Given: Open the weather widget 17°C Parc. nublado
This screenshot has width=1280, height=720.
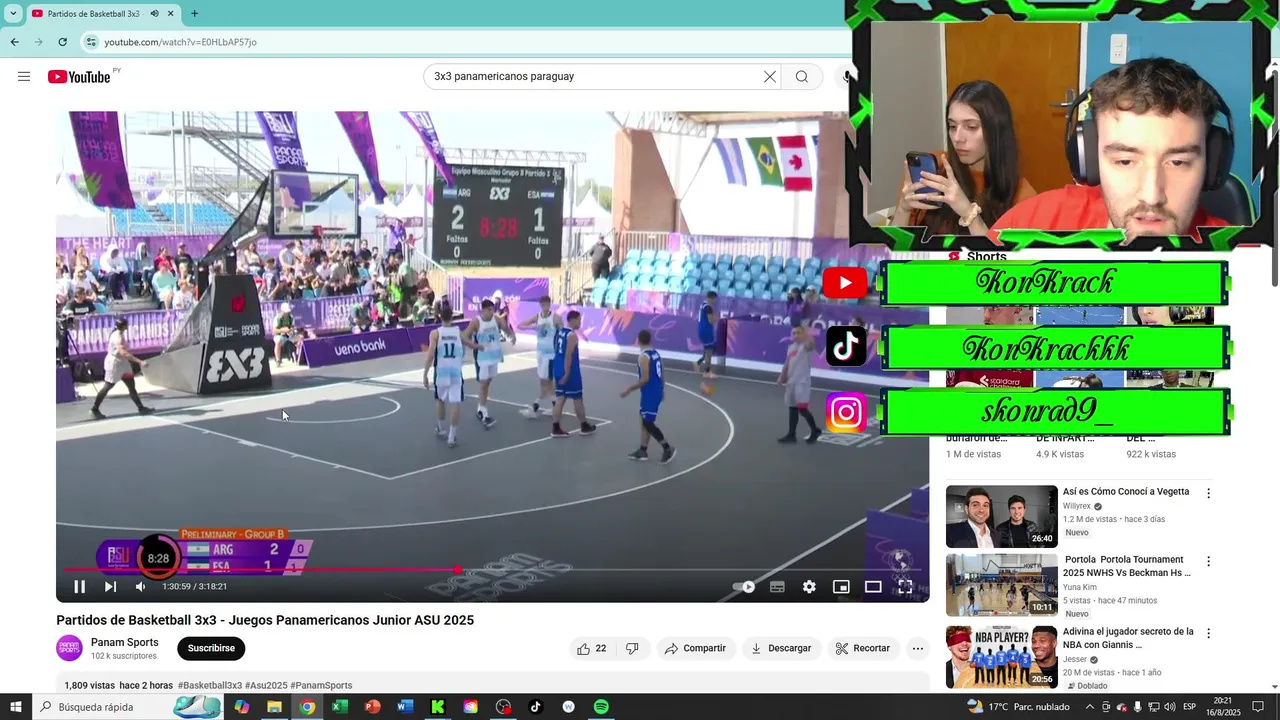Looking at the screenshot, I should pos(1018,707).
